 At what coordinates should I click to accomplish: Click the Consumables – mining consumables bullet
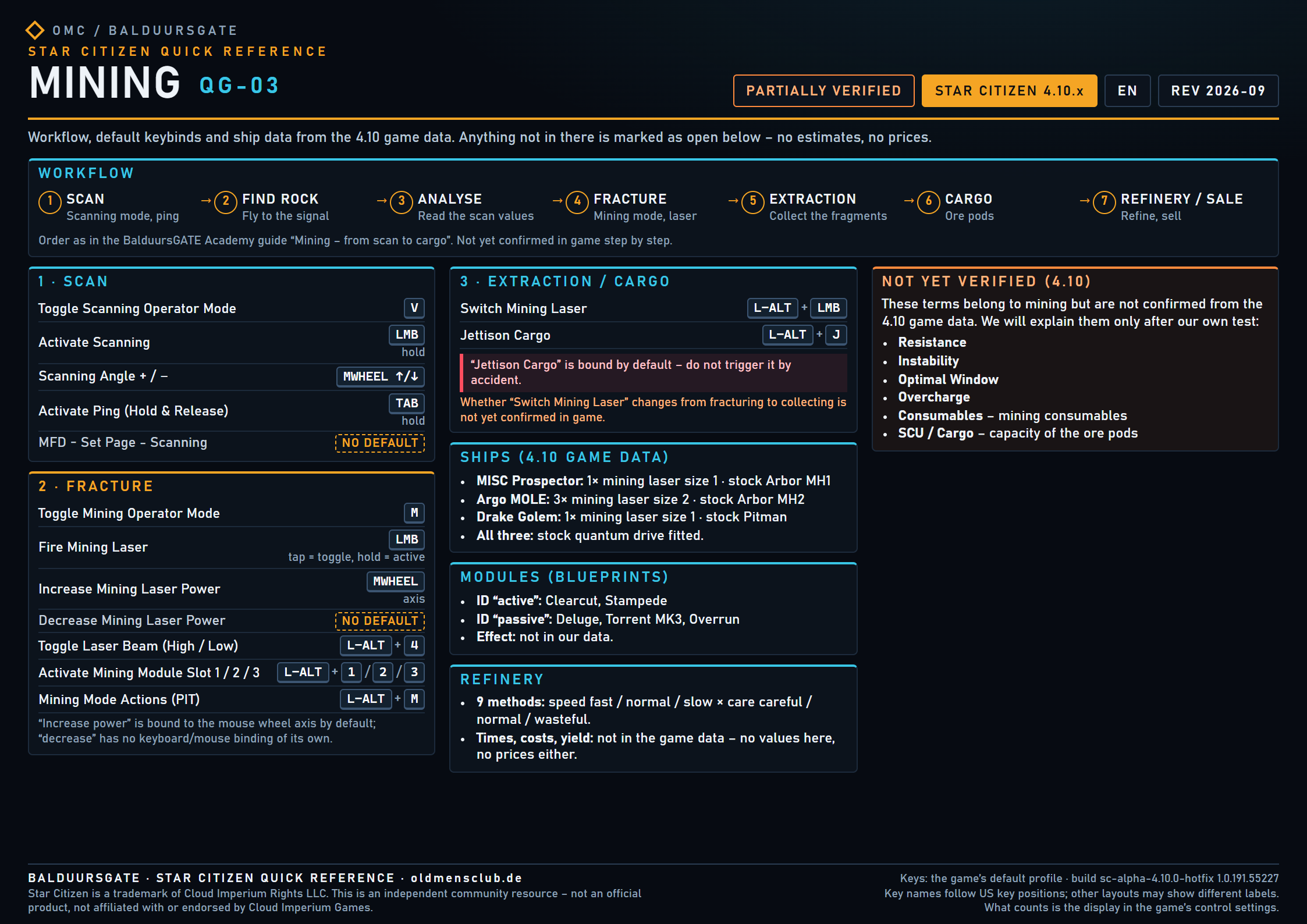click(x=1013, y=416)
